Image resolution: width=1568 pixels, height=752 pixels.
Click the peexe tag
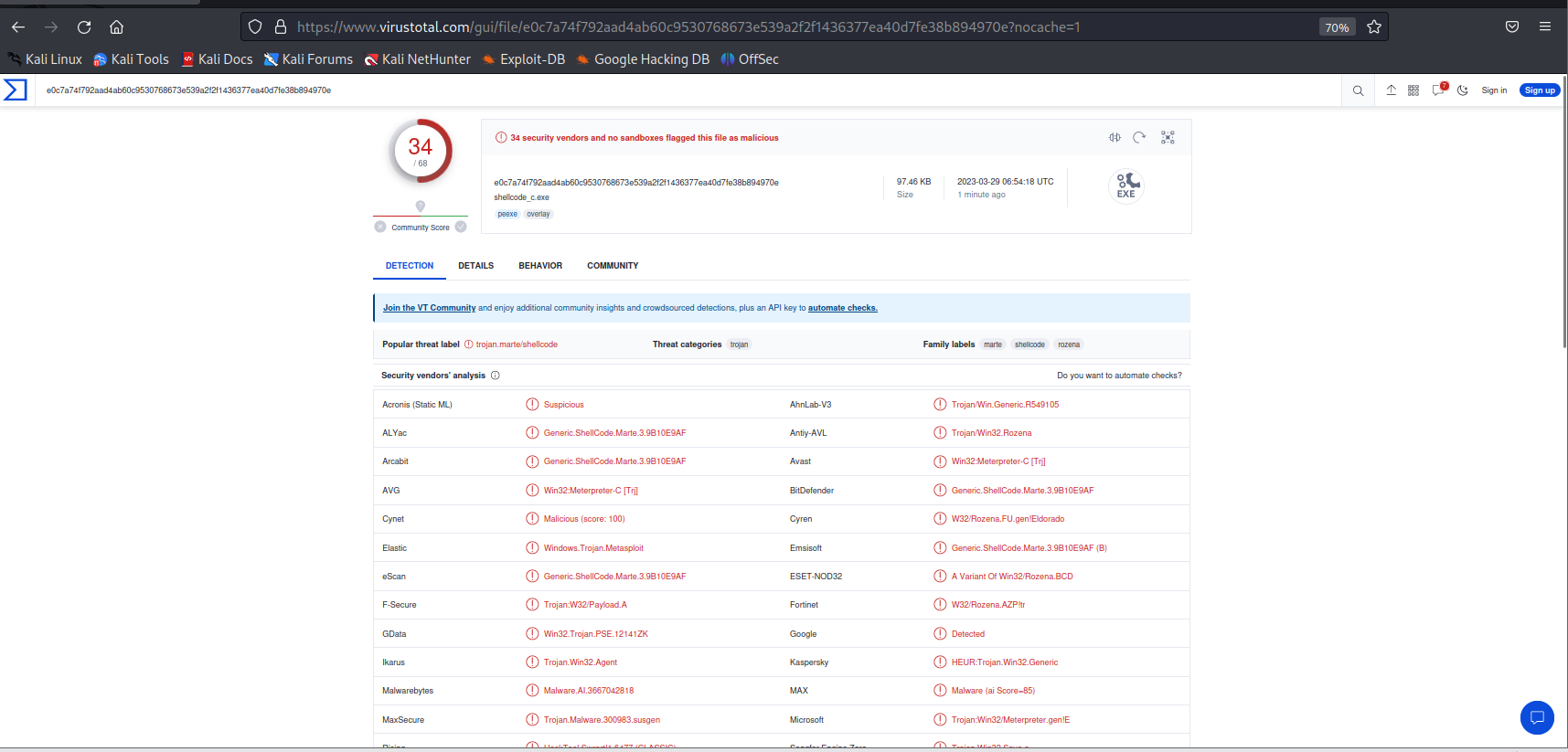pyautogui.click(x=507, y=214)
